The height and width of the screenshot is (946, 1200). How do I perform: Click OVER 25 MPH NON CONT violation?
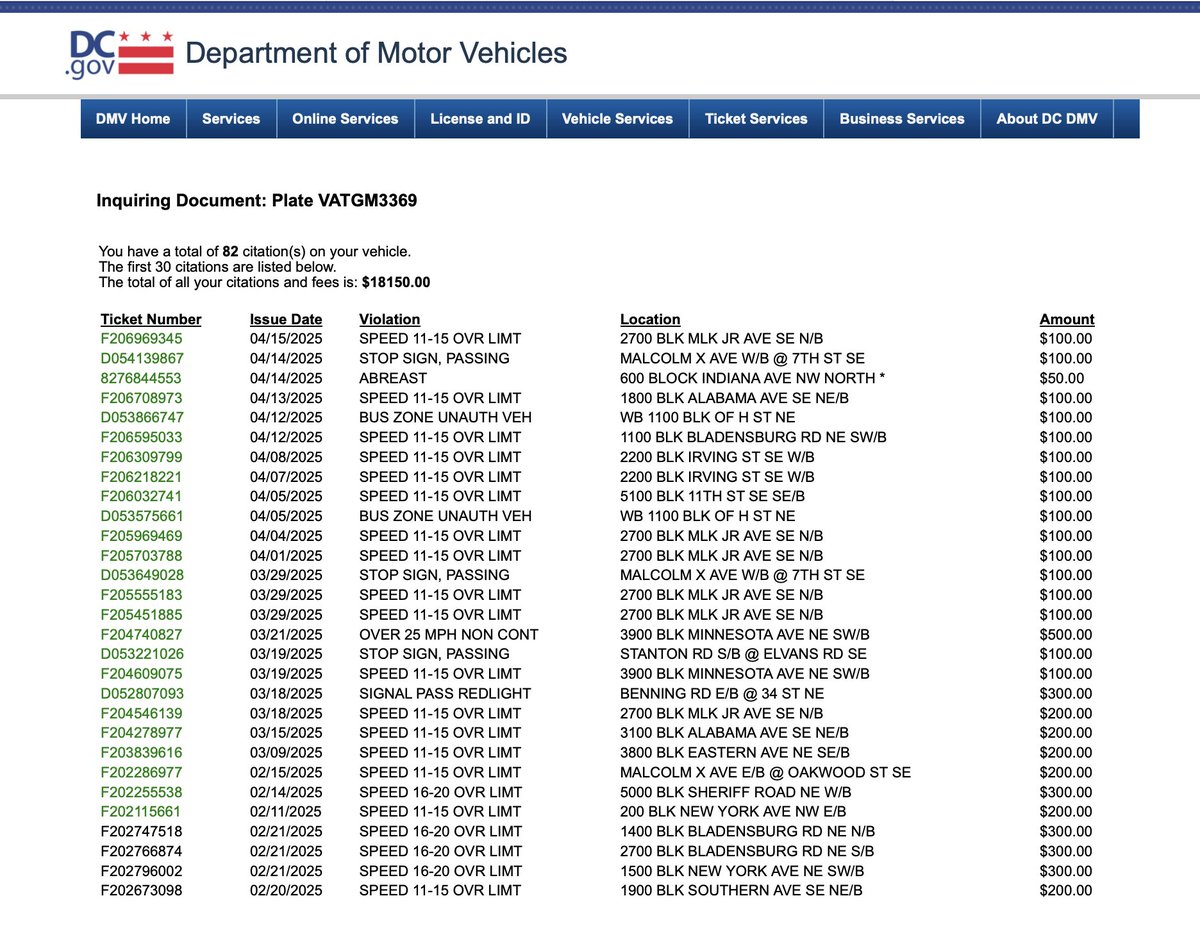(449, 634)
